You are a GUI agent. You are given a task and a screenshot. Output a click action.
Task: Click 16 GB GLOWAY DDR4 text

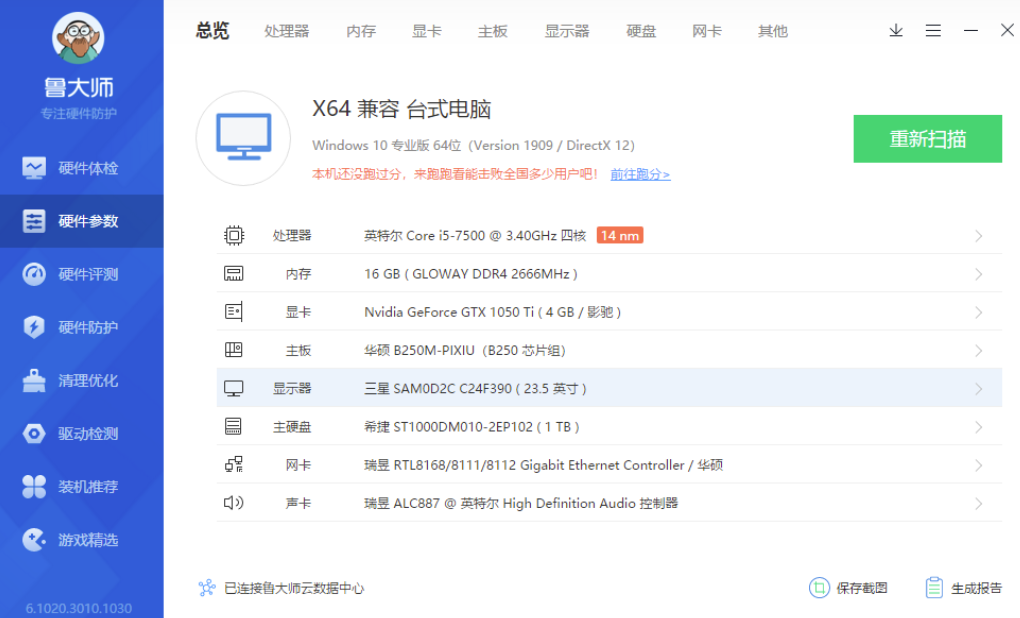tap(471, 274)
